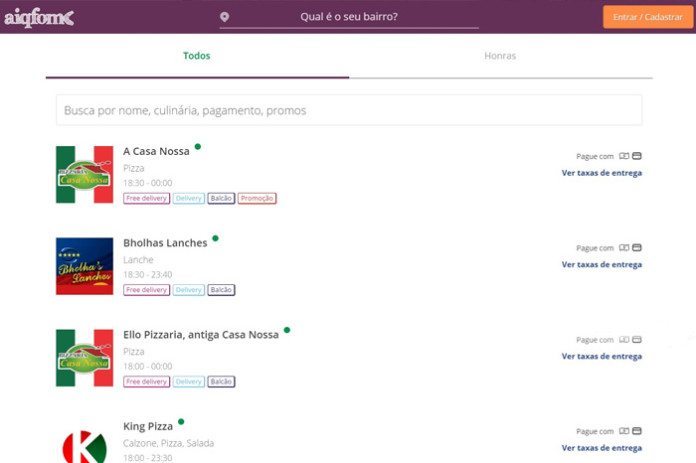Open Ver taxas de entrega for Ello Pizzaria
Screen dimensions: 696x463
click(601, 356)
